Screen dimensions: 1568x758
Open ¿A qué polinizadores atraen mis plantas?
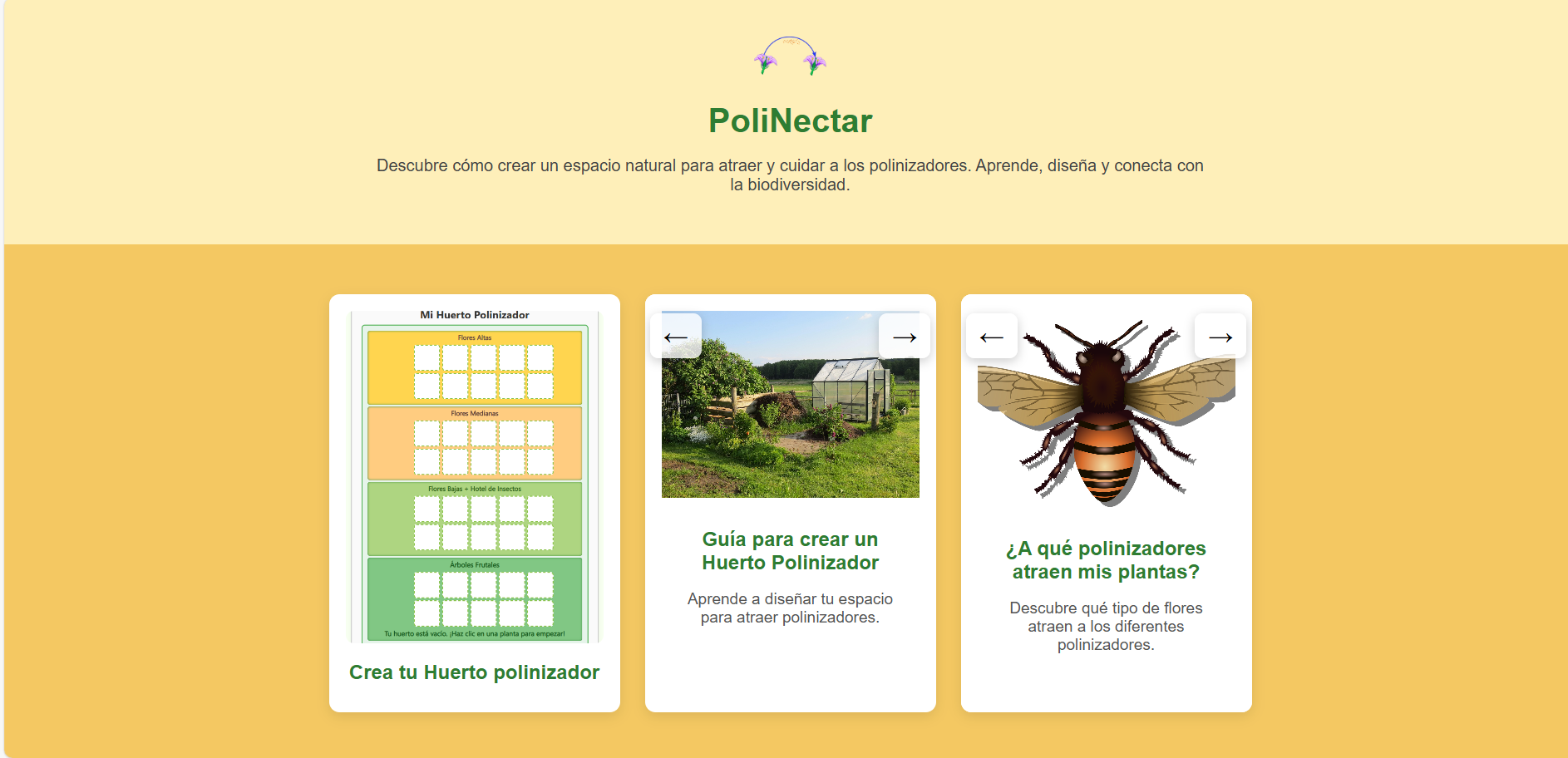1106,559
